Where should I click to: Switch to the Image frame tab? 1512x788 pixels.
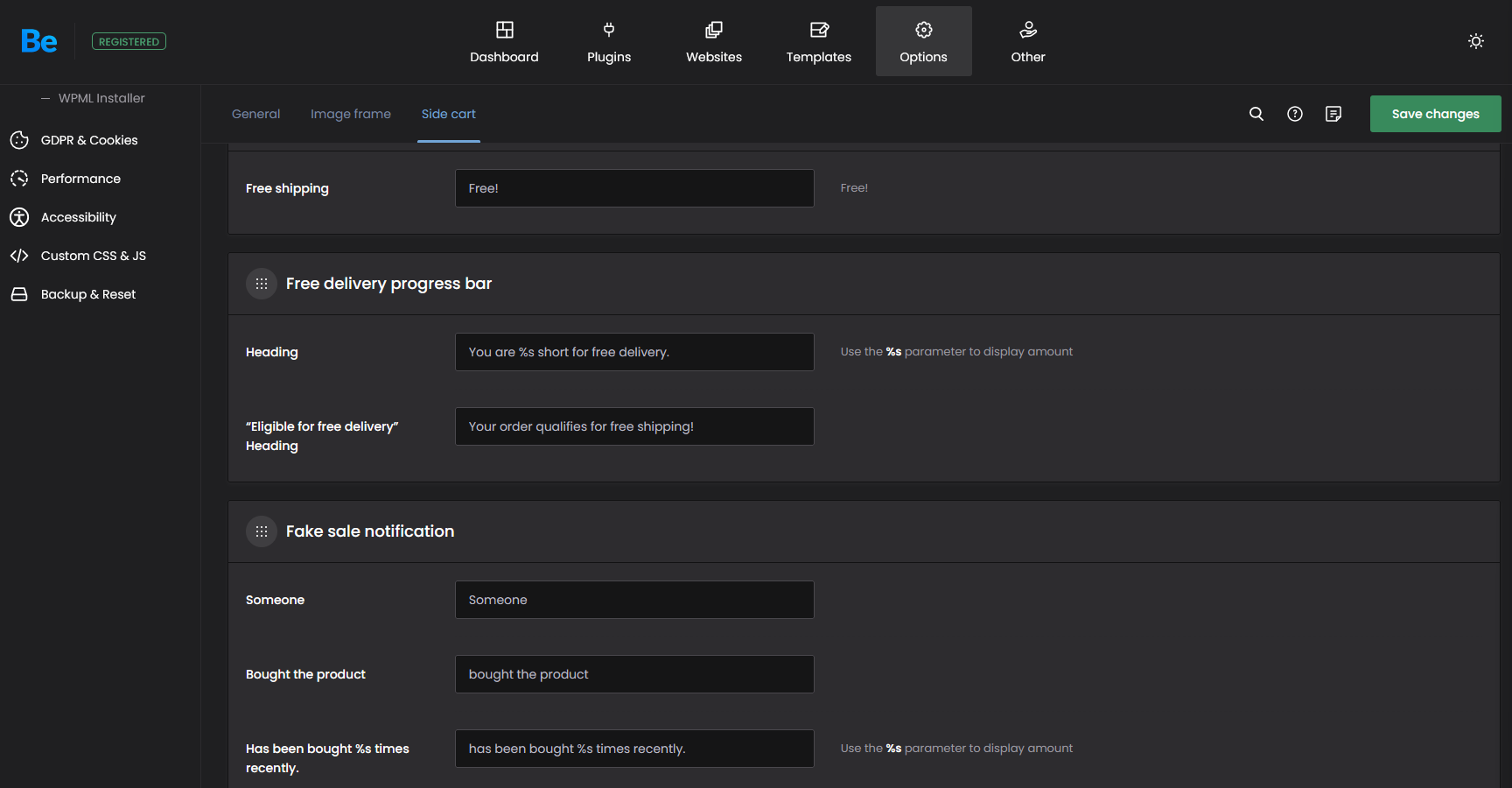(x=351, y=114)
